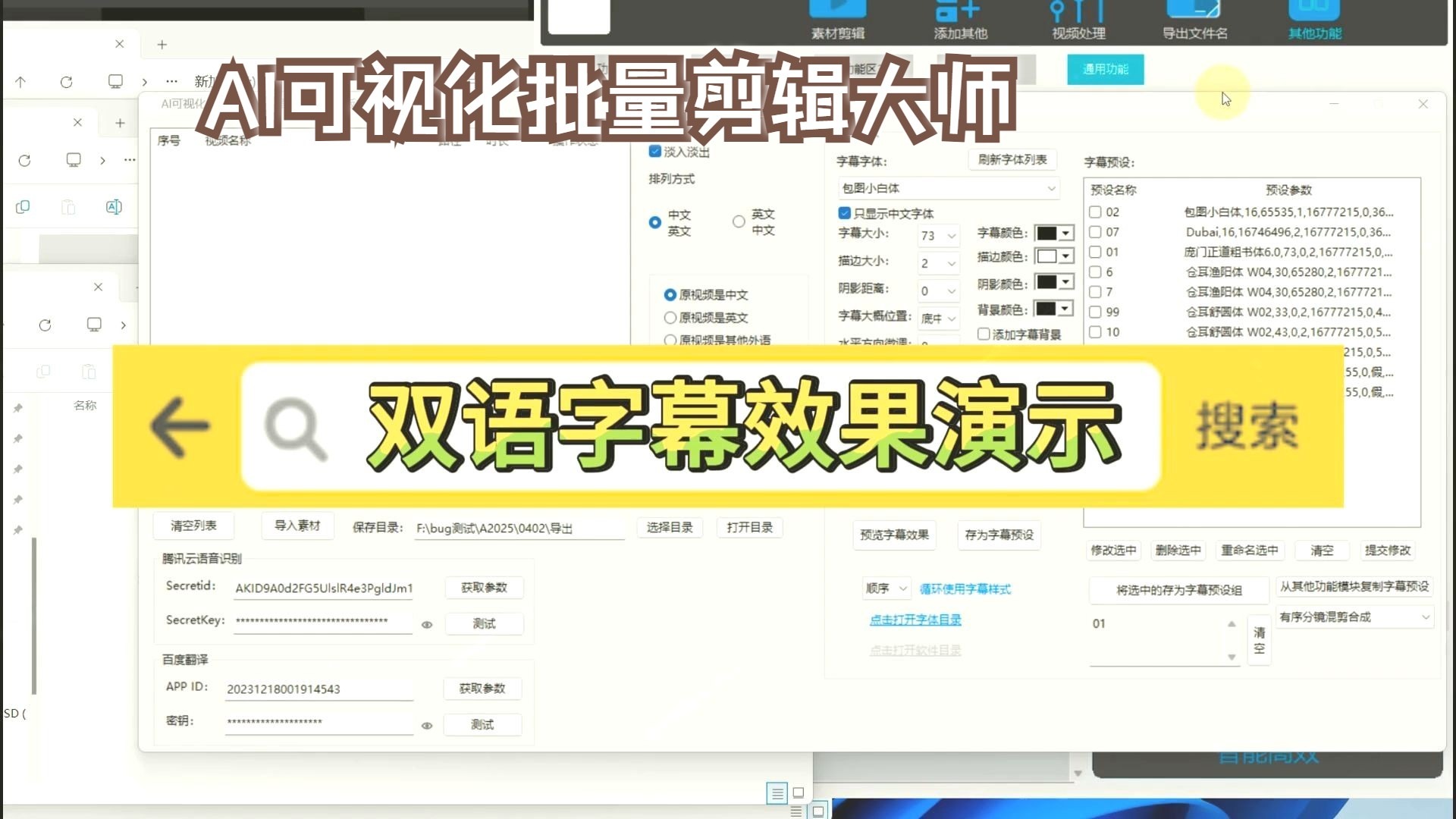The height and width of the screenshot is (819, 1456).
Task: Pick the 描边颜色 color swatch
Action: 1054,256
